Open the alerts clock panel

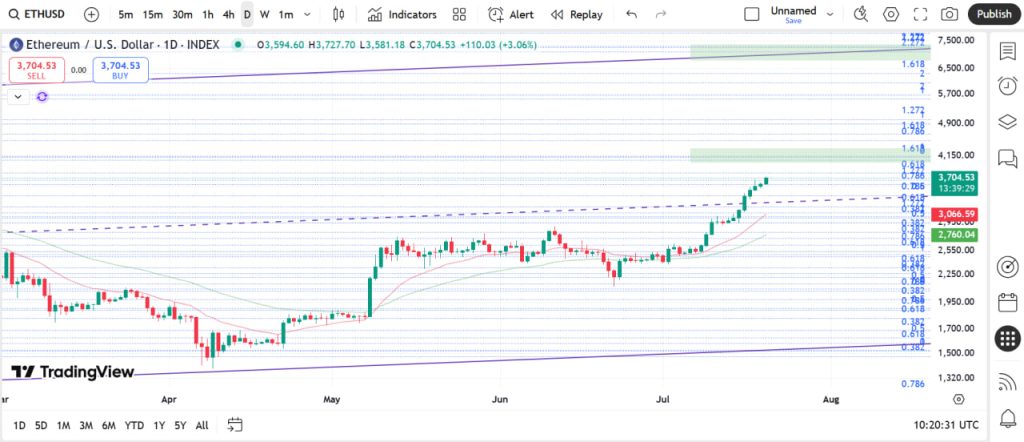click(x=1007, y=86)
